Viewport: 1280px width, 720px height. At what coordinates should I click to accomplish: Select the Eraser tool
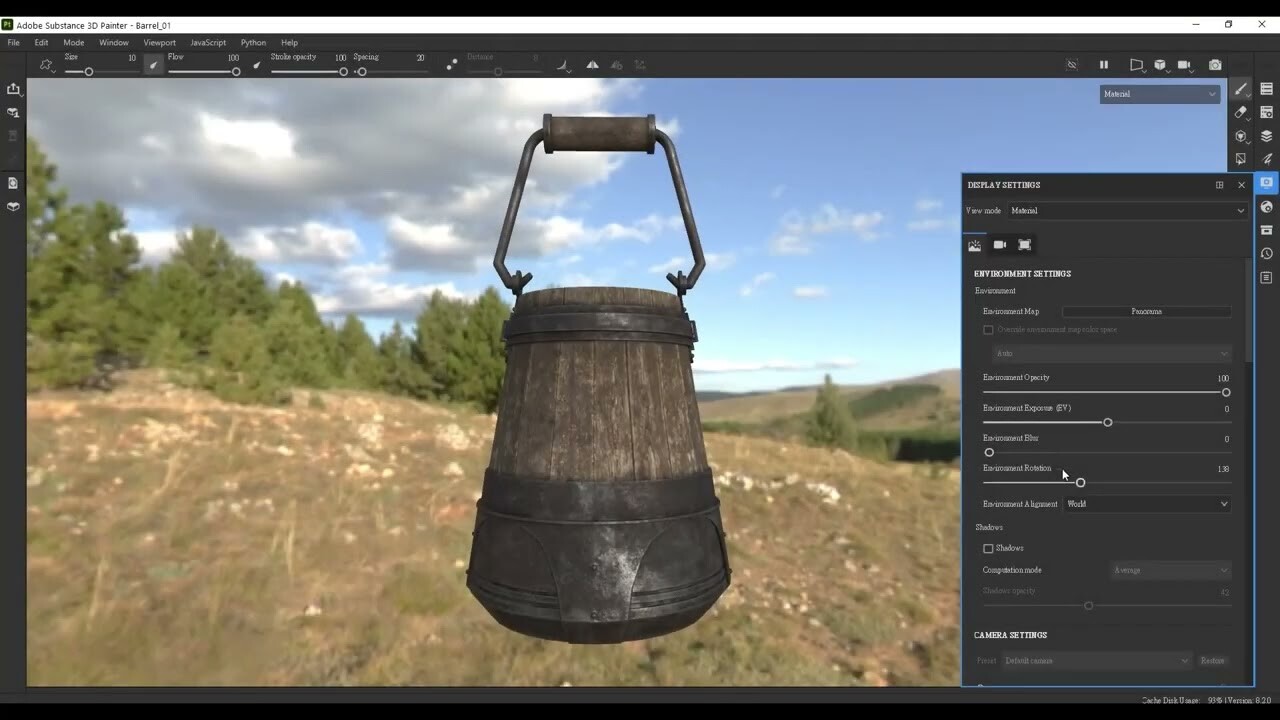coord(1240,112)
